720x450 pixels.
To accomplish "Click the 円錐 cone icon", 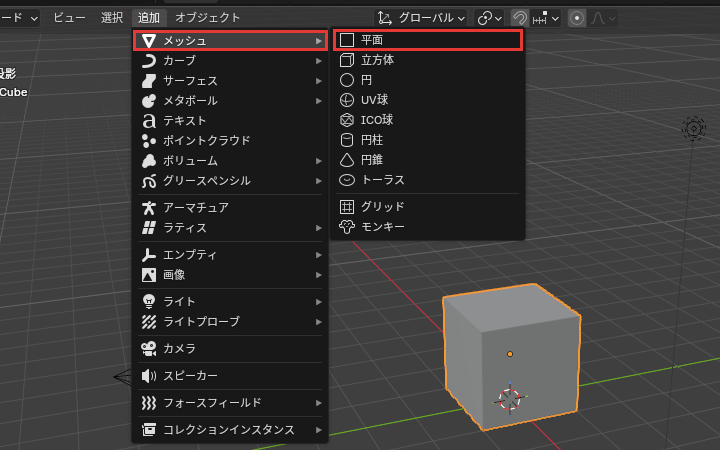I will click(x=347, y=160).
